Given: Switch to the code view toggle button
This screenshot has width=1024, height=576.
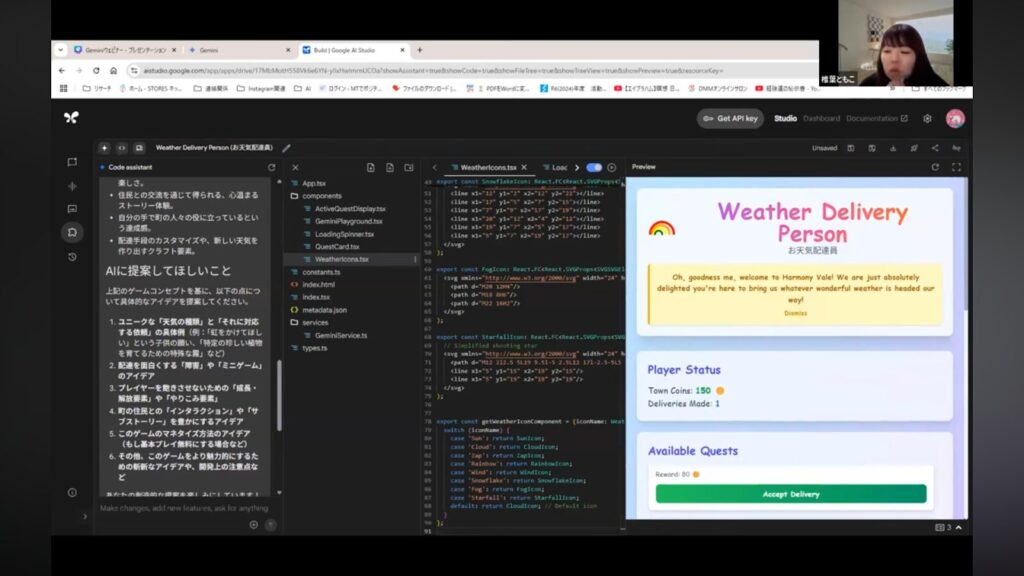Looking at the screenshot, I should click(122, 148).
